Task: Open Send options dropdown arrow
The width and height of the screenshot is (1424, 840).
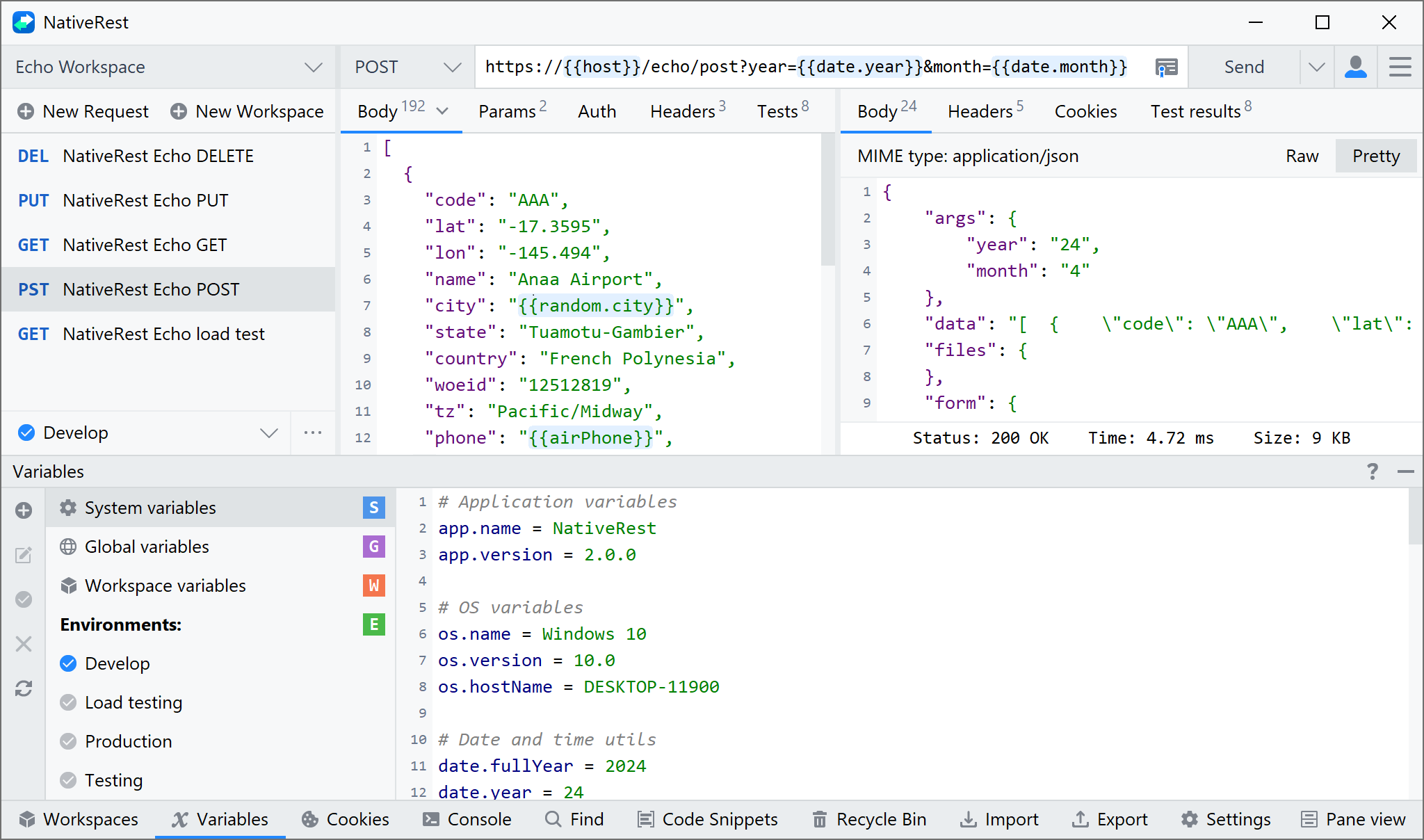Action: 1316,67
